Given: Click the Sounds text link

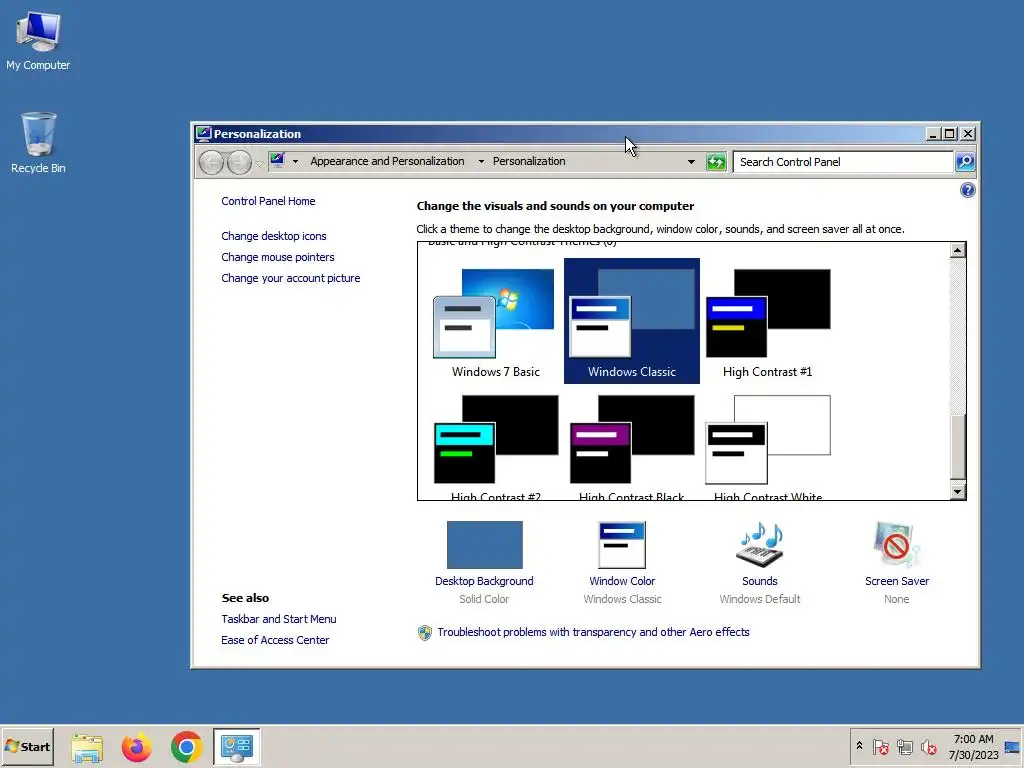Looking at the screenshot, I should (x=760, y=581).
